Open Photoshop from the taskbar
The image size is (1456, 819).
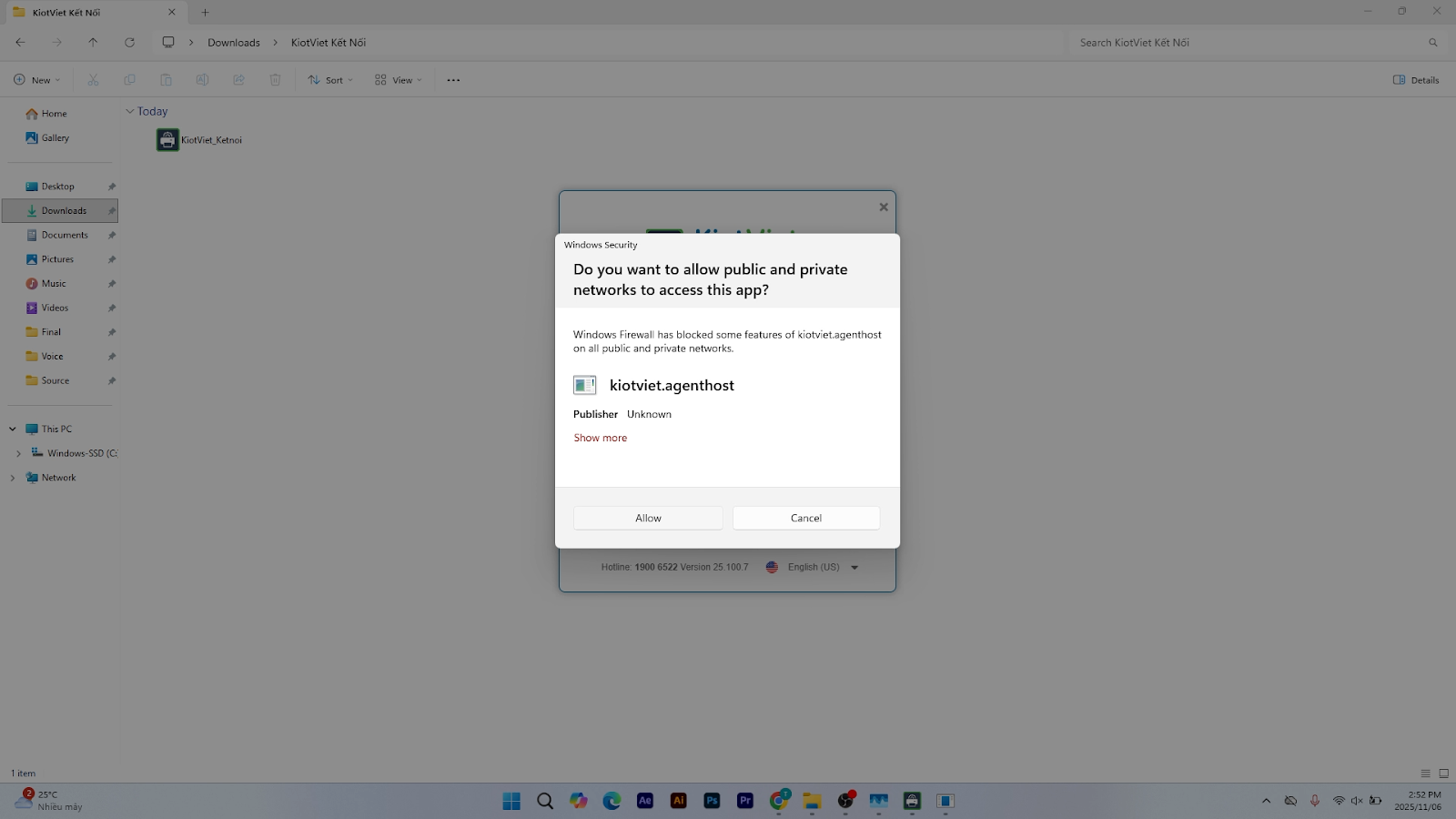[712, 801]
